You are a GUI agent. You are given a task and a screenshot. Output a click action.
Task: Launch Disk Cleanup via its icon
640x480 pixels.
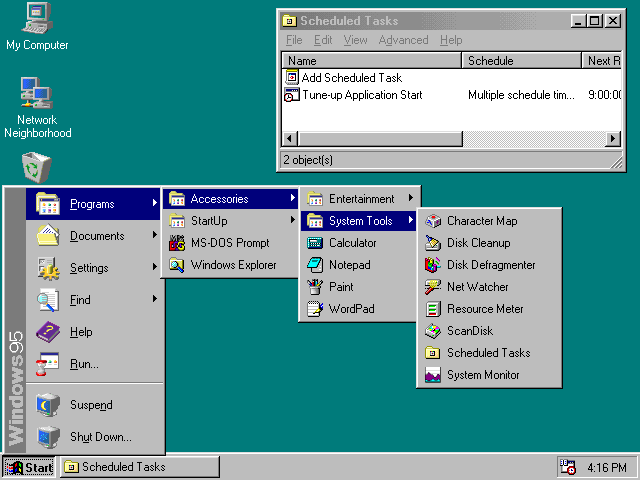point(433,243)
